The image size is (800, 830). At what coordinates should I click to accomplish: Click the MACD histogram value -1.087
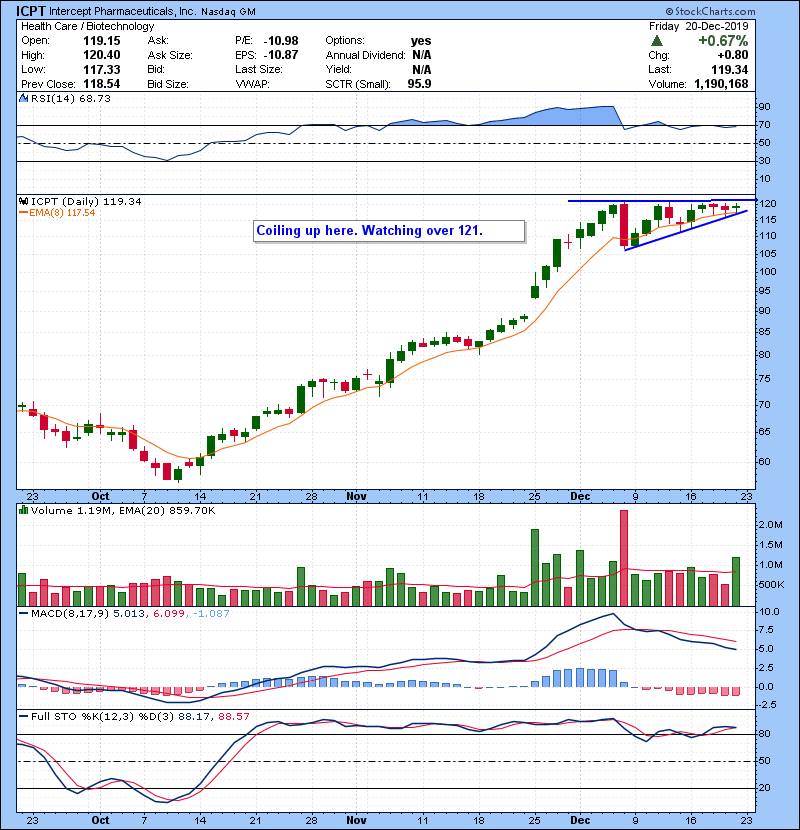tap(211, 614)
